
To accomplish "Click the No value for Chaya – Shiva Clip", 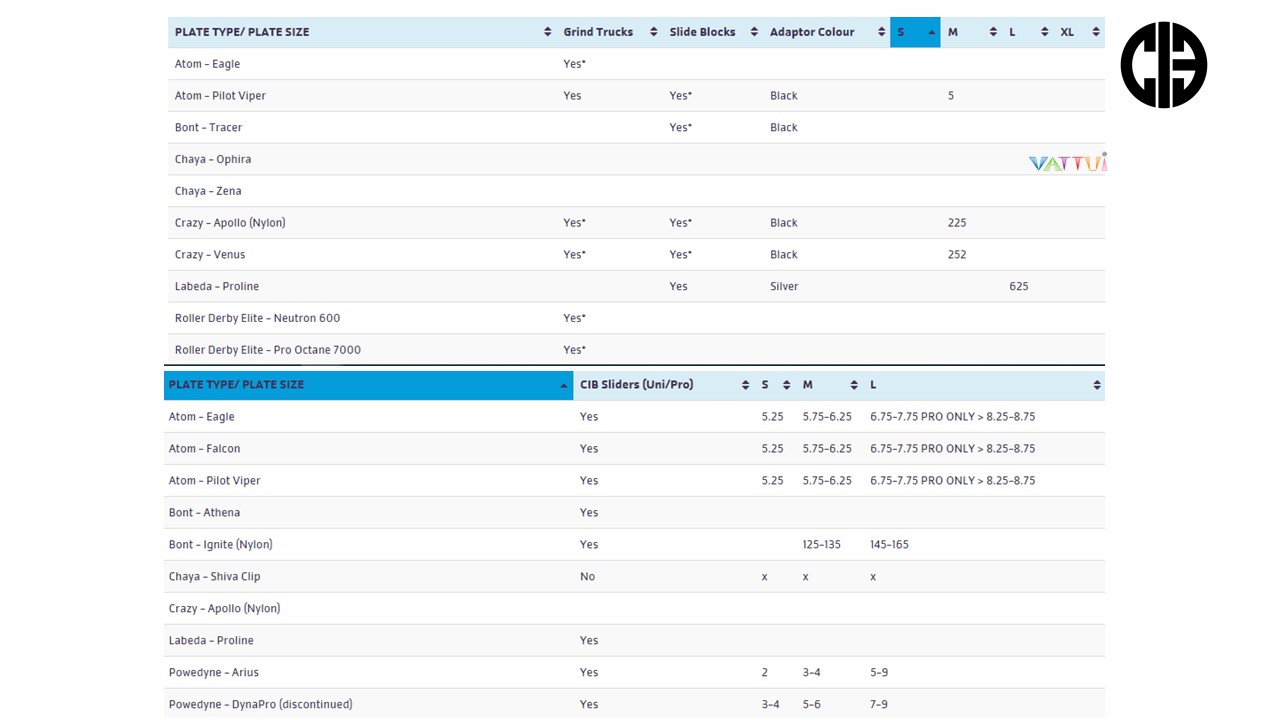I will (x=587, y=577).
